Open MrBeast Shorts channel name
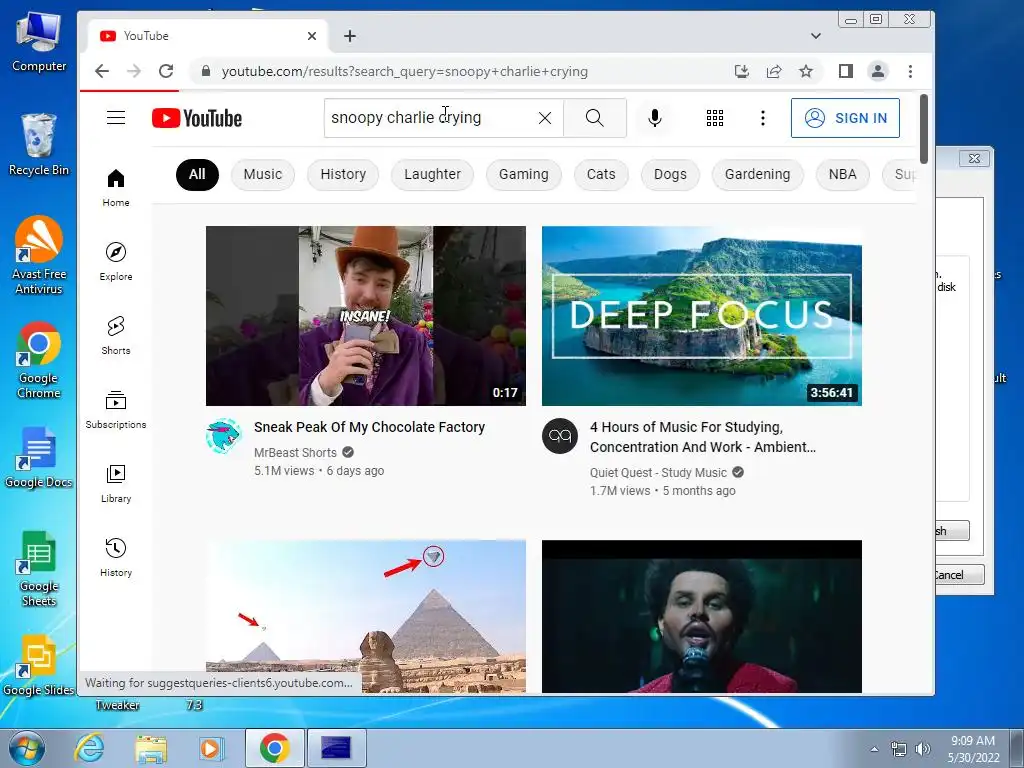1024x768 pixels. tap(295, 453)
